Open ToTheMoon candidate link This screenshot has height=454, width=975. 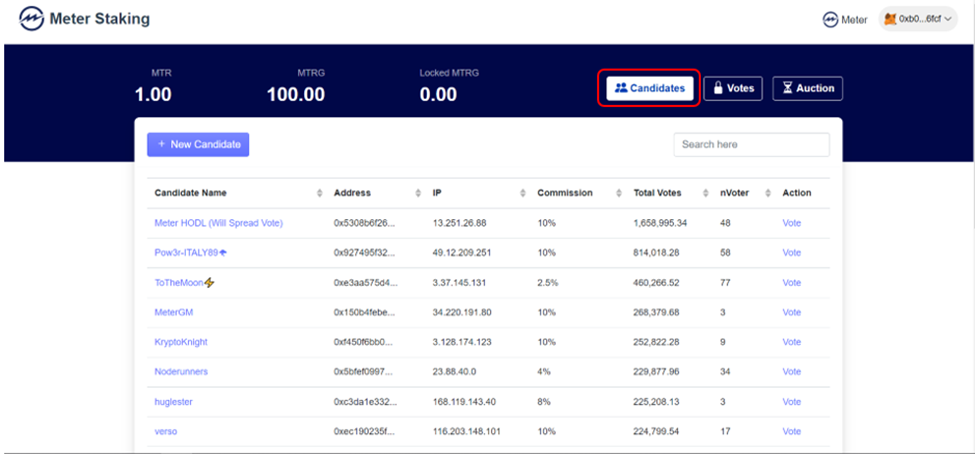pos(184,282)
